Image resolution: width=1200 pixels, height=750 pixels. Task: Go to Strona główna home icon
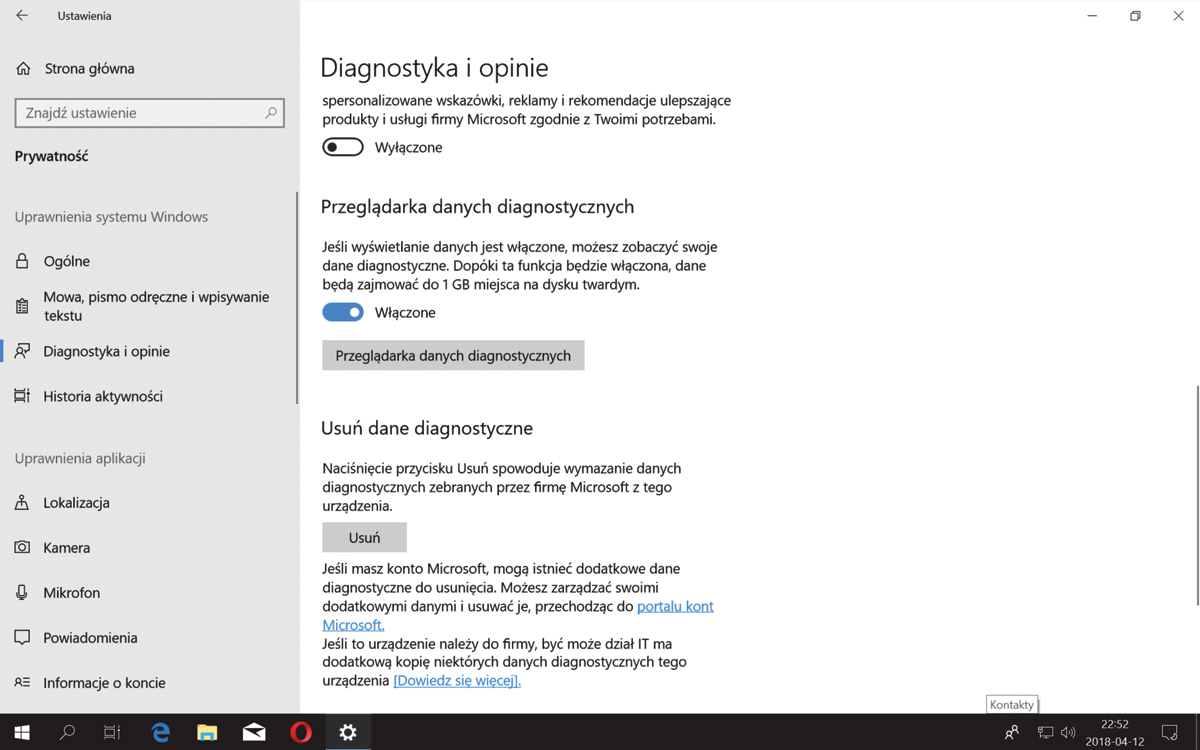pos(23,69)
